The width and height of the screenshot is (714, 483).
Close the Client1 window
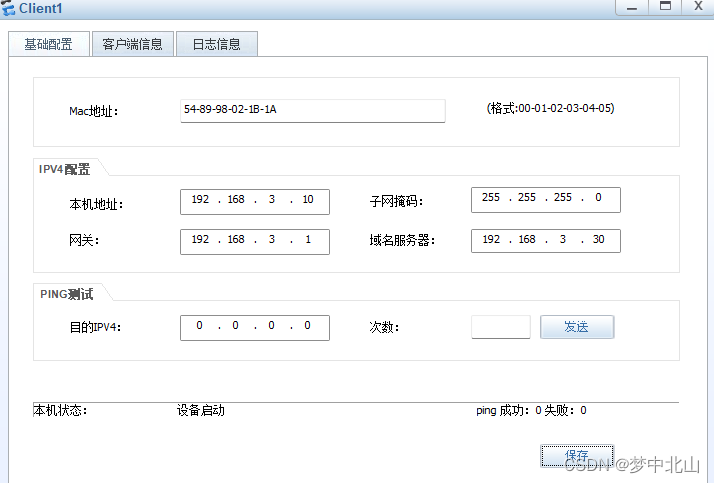click(698, 7)
